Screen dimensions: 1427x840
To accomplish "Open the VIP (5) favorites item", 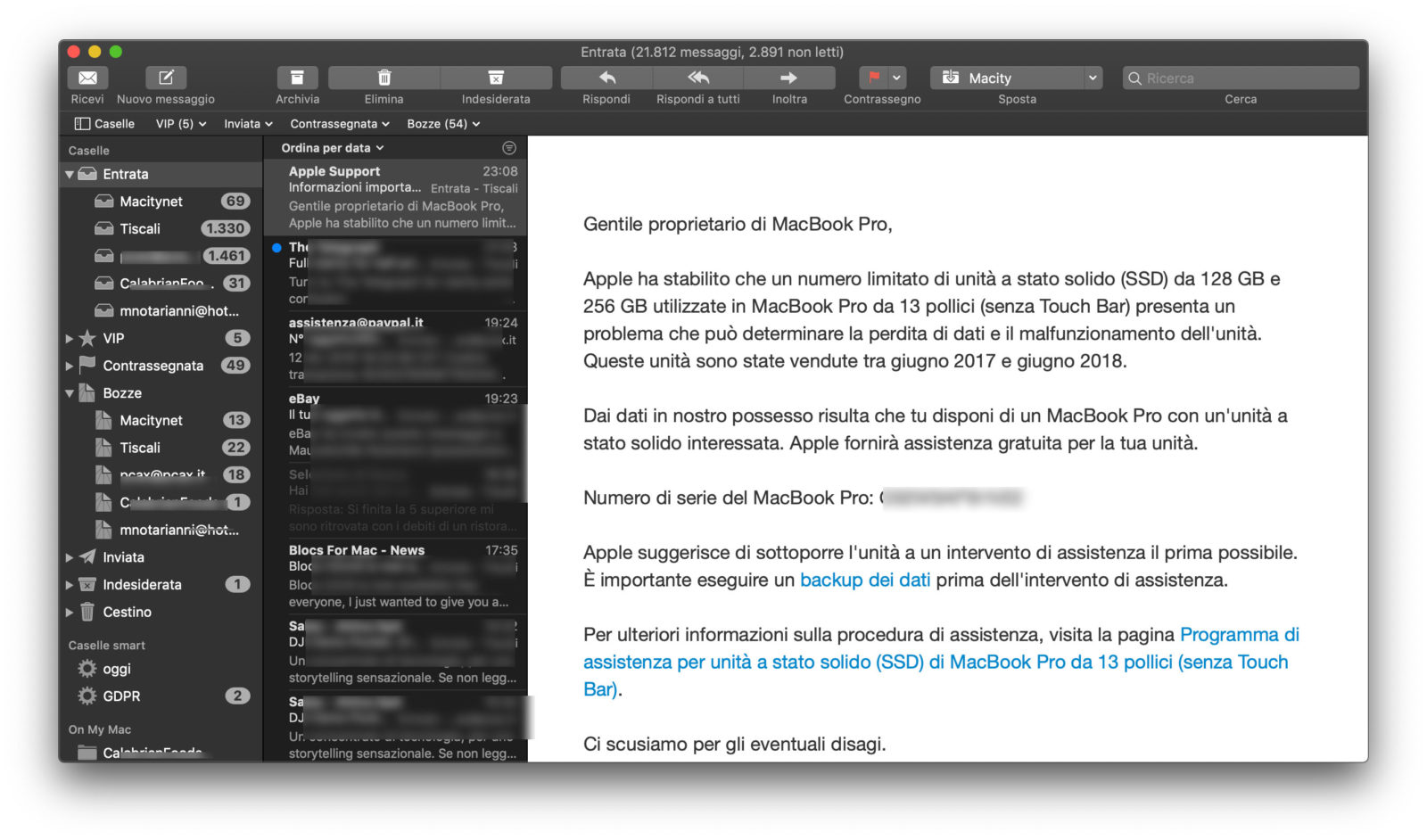I will [181, 124].
